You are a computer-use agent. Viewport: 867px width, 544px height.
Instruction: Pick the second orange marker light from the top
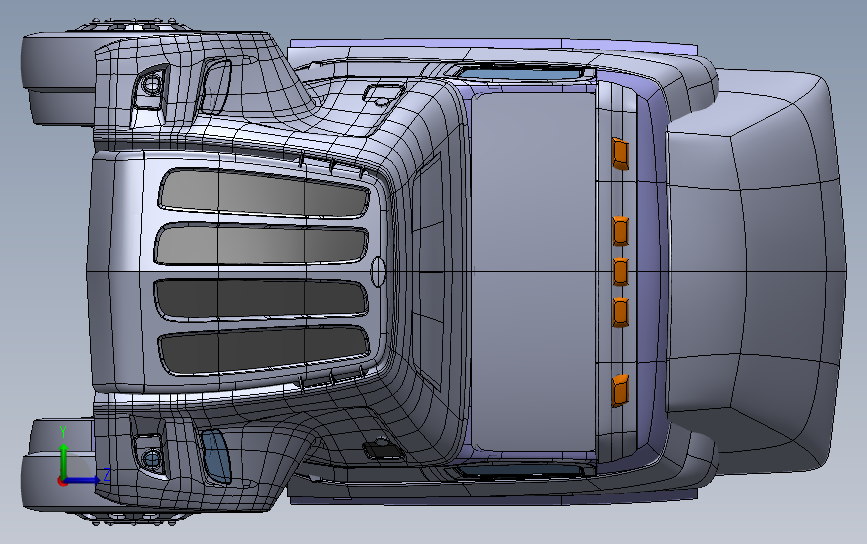coord(620,231)
